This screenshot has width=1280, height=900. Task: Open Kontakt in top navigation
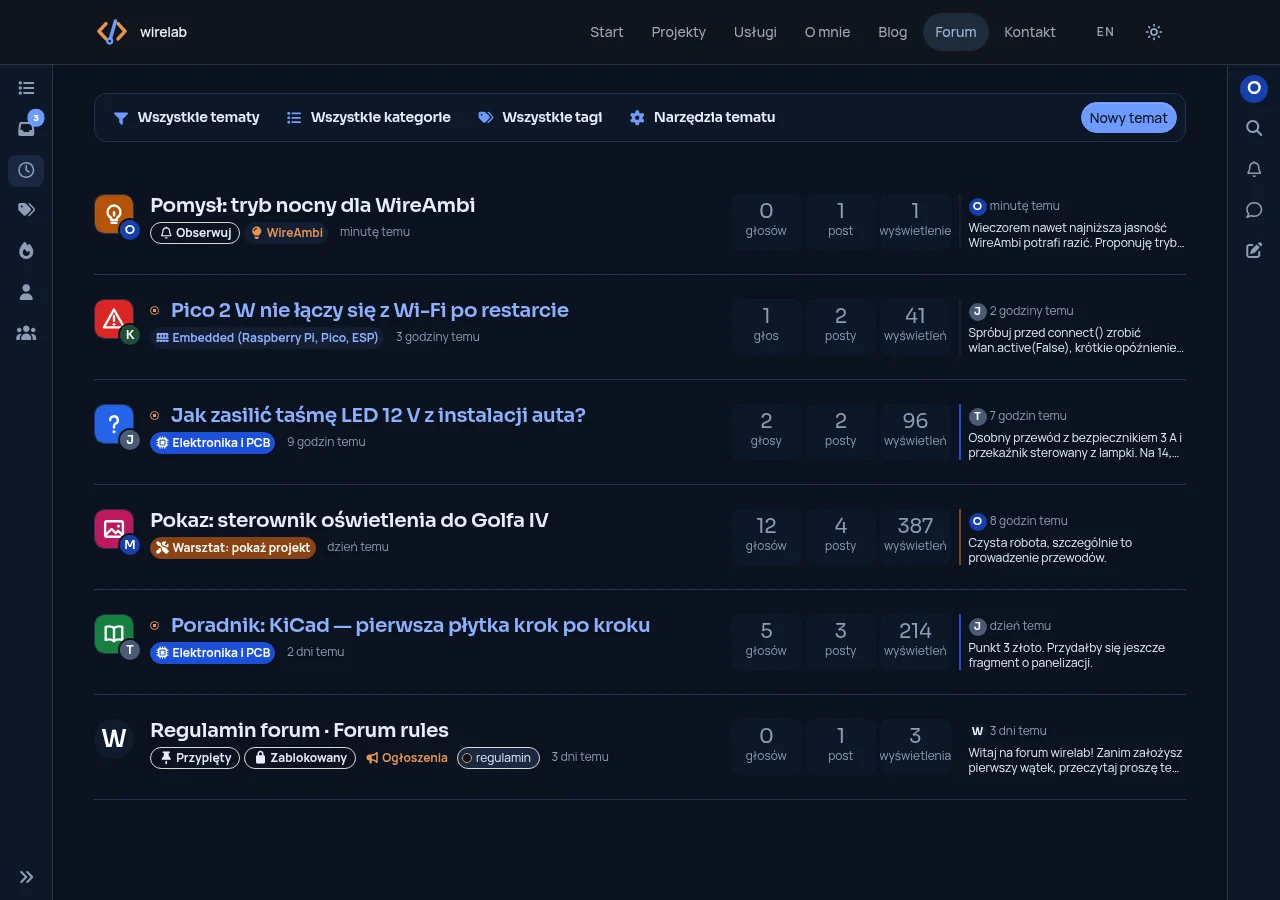1029,32
